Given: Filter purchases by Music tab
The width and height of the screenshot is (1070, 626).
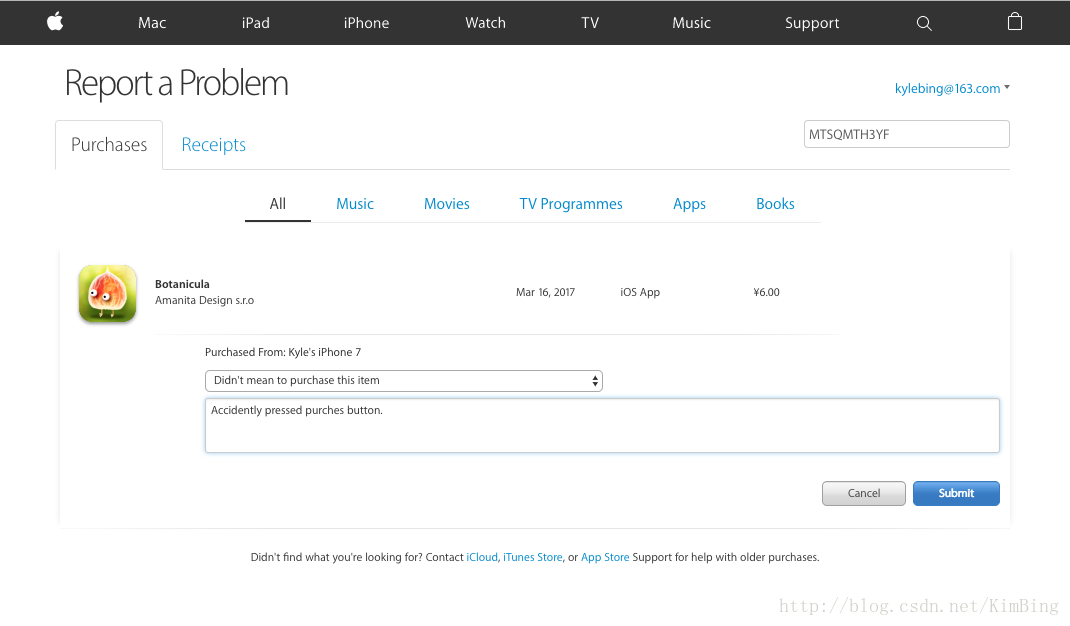Looking at the screenshot, I should coord(355,203).
